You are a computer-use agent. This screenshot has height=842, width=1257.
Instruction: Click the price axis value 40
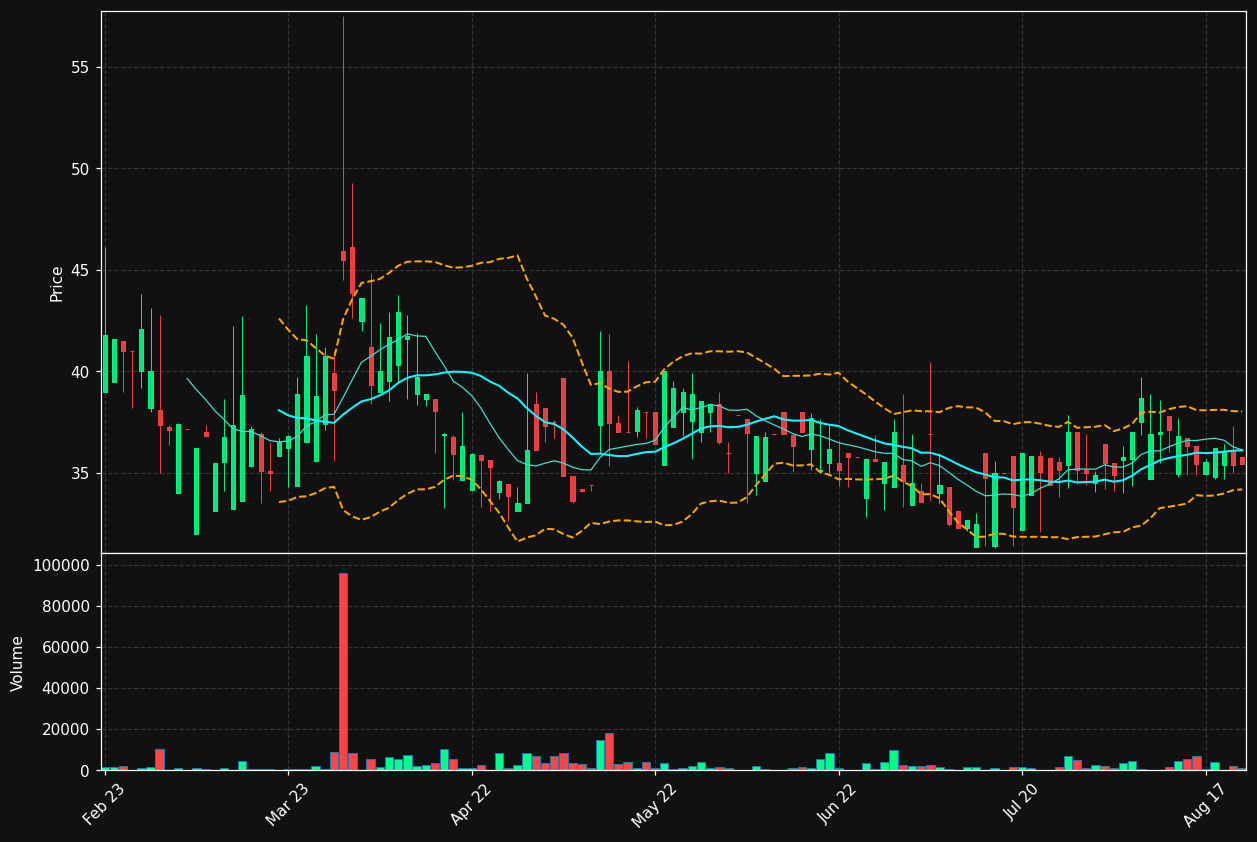[80, 372]
